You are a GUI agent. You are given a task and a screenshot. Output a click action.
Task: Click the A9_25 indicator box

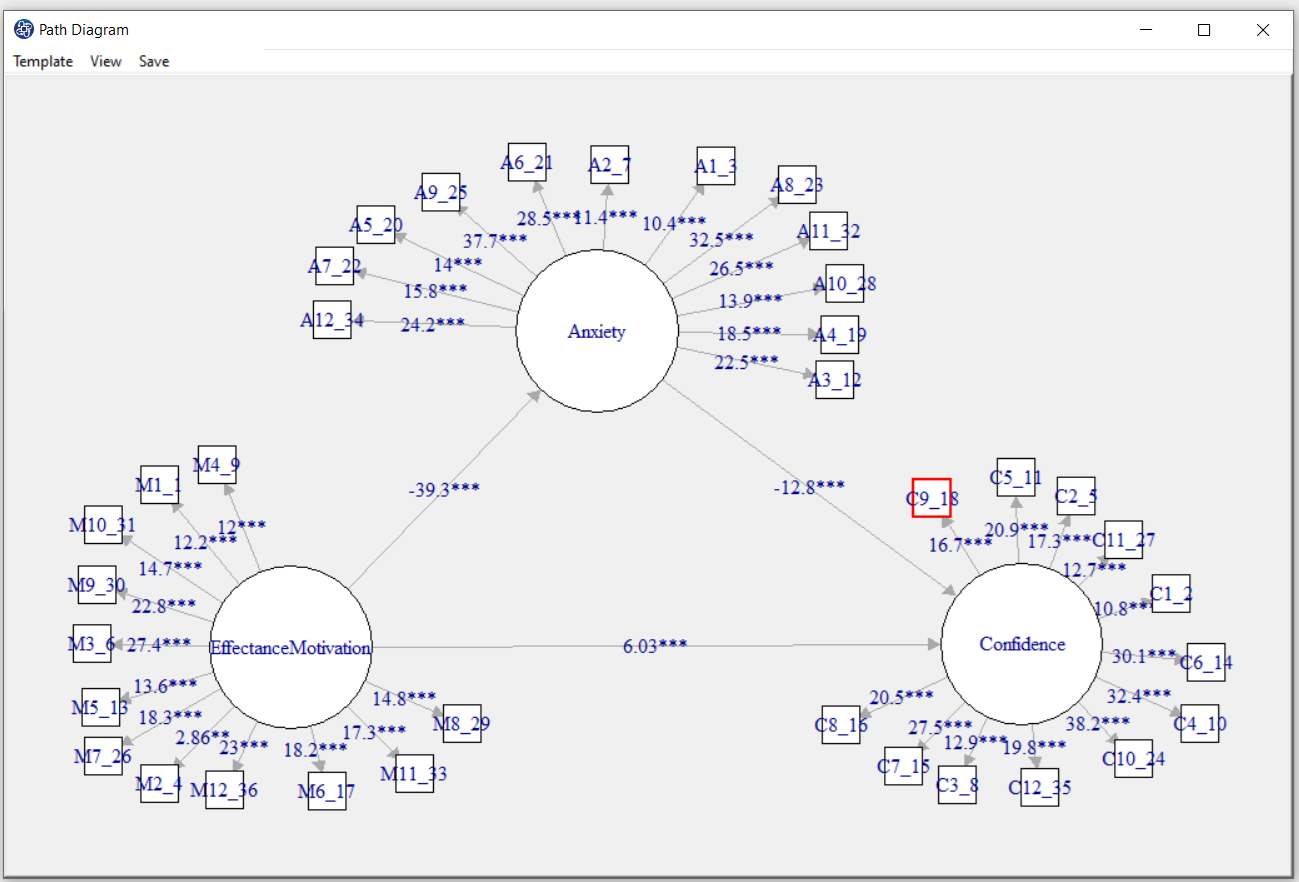click(x=441, y=192)
